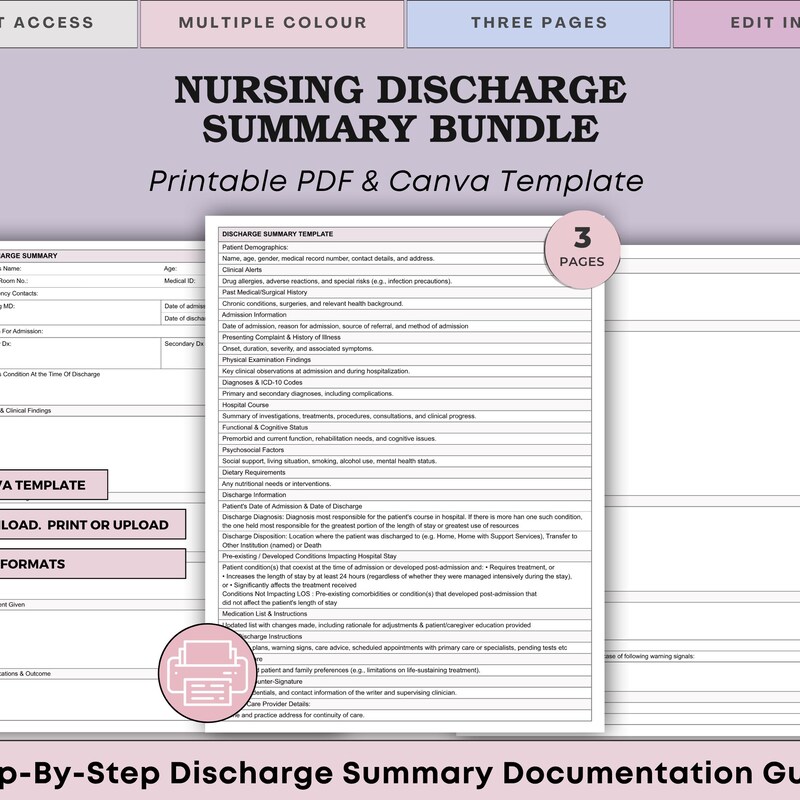
Task: Click Presenting Complaint & History of Illness row
Action: (405, 337)
